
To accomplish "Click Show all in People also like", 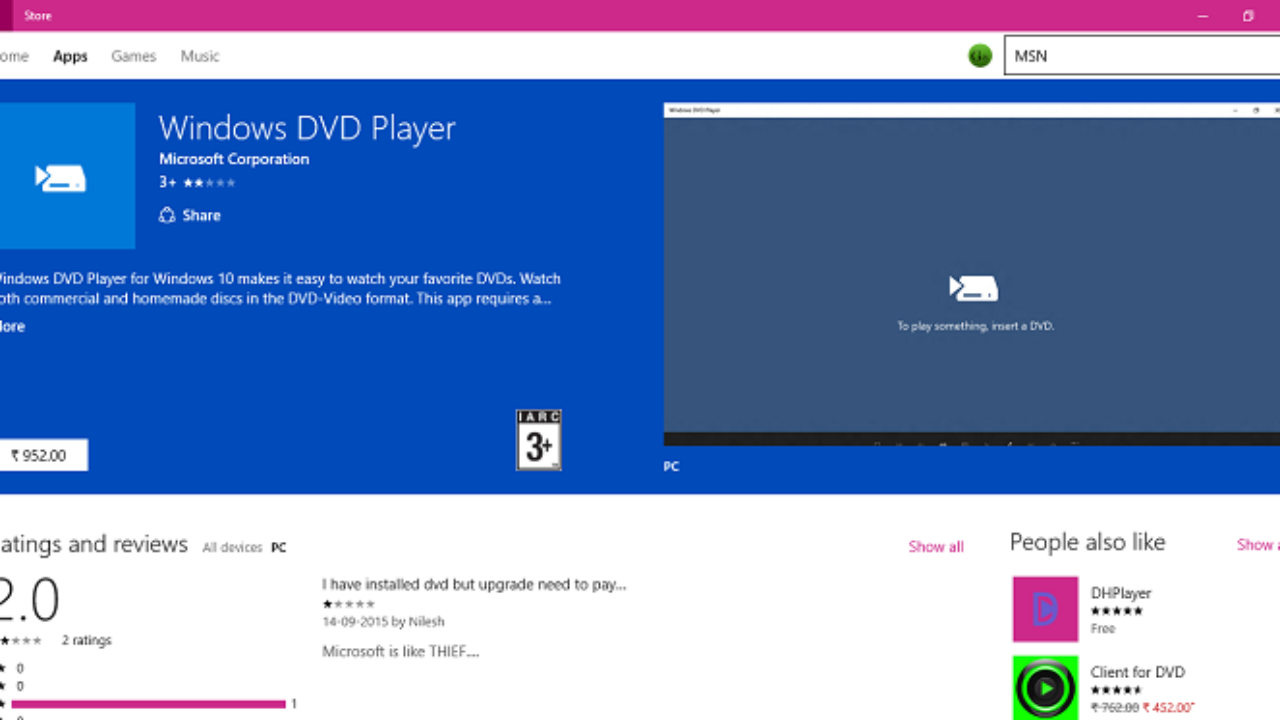I will point(1258,544).
